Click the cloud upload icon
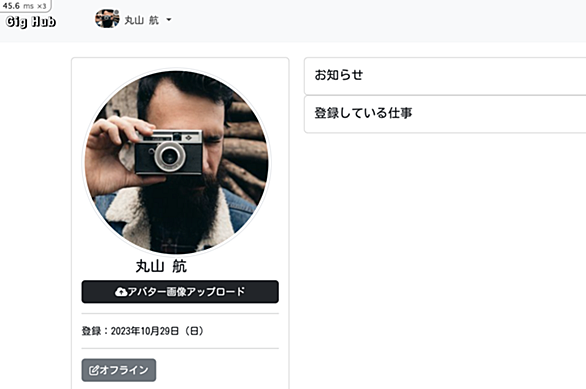 click(x=120, y=292)
